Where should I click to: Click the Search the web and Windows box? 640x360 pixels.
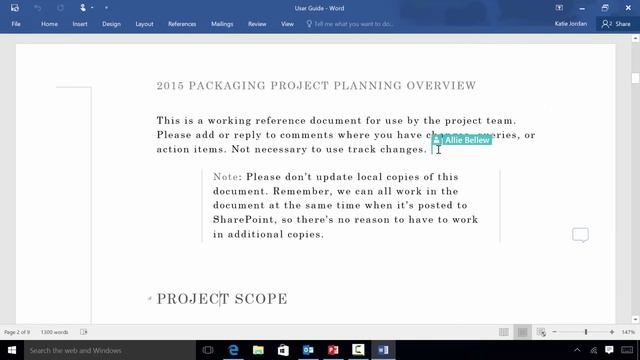(x=110, y=350)
